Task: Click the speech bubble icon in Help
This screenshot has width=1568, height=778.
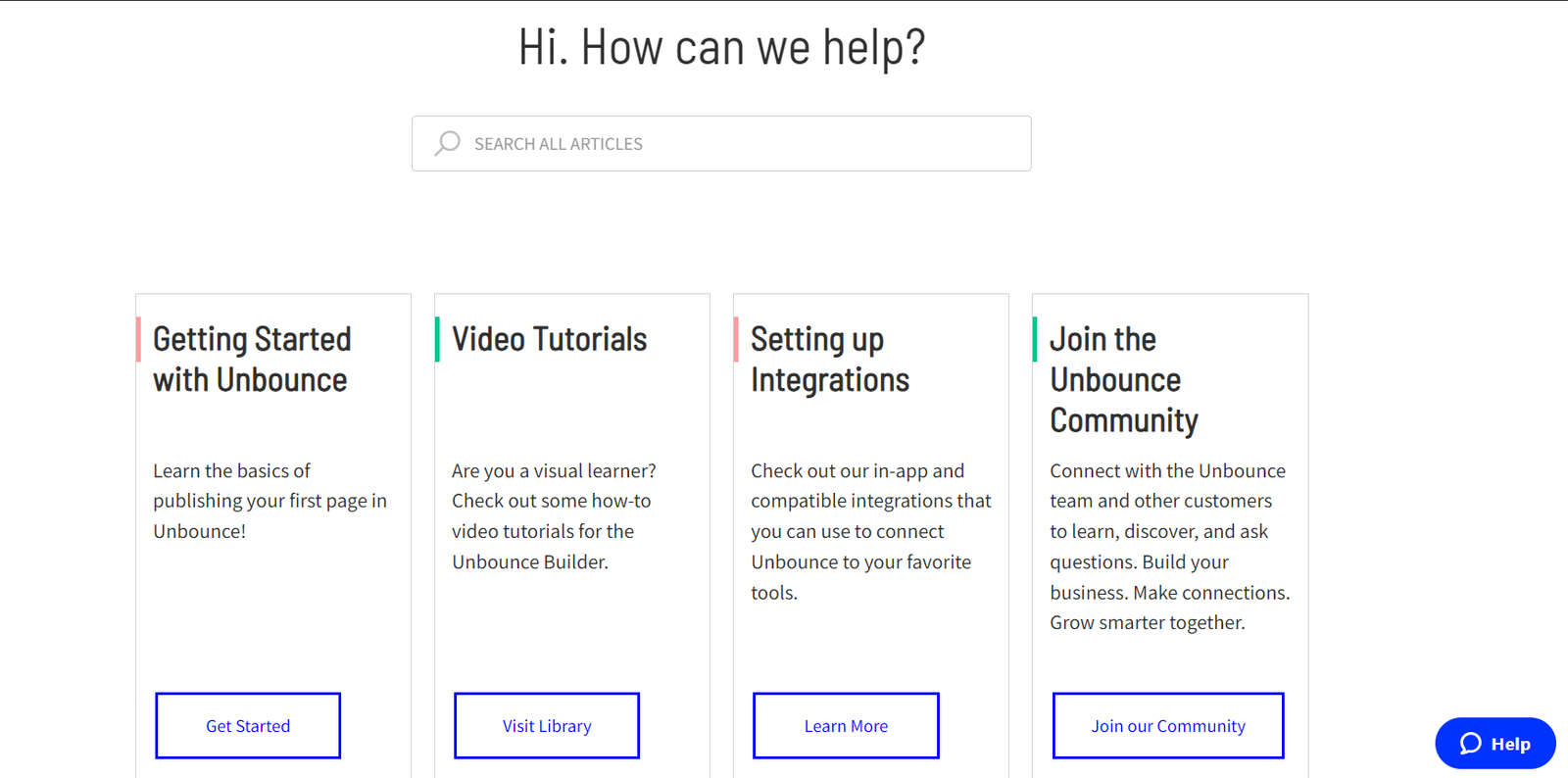Action: (x=1470, y=744)
